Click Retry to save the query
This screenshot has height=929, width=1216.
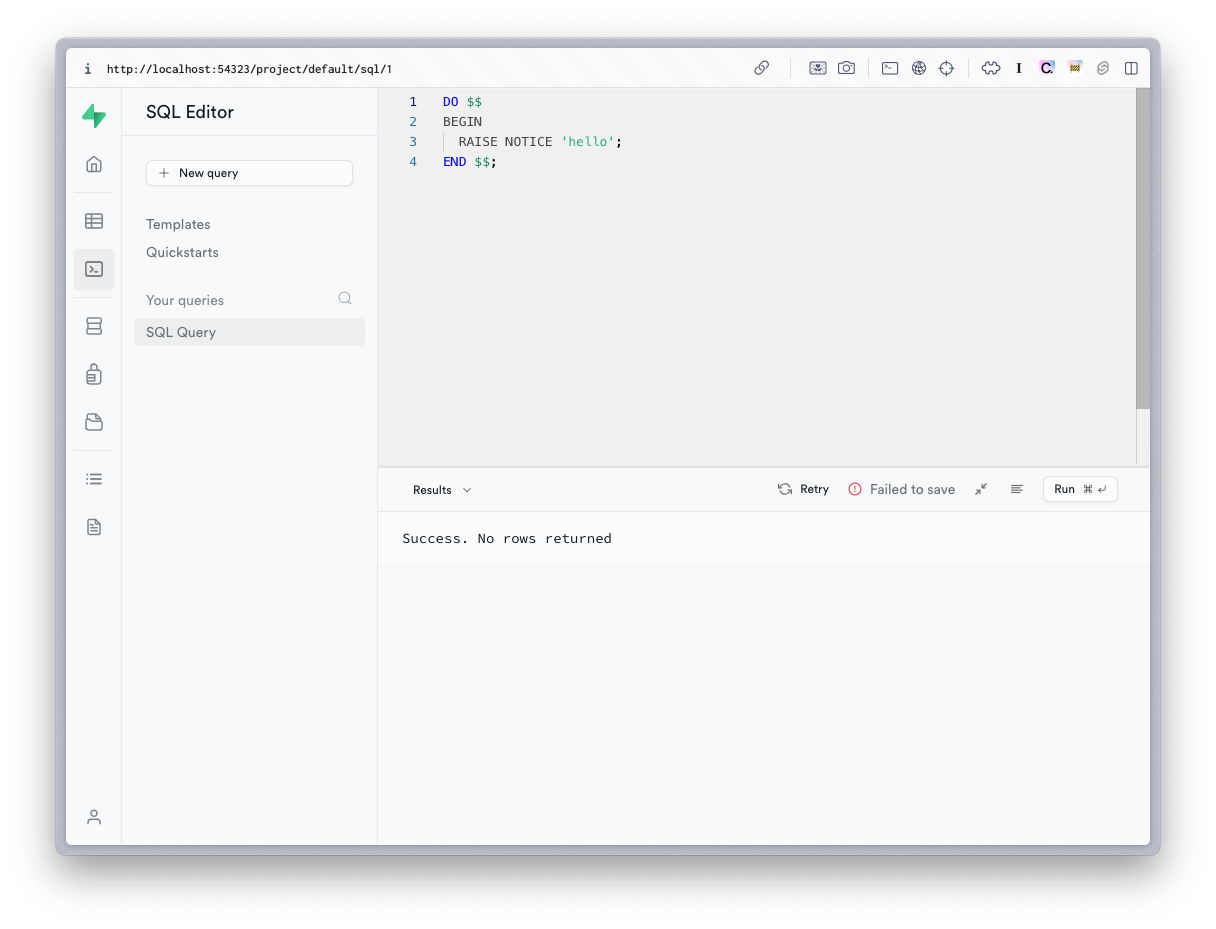[x=804, y=489]
